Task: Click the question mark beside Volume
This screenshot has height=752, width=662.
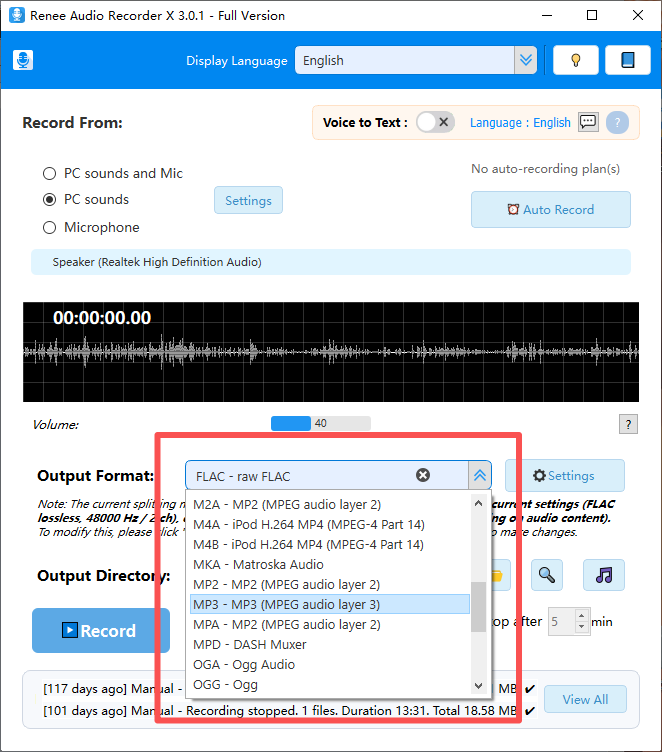Action: pyautogui.click(x=628, y=424)
